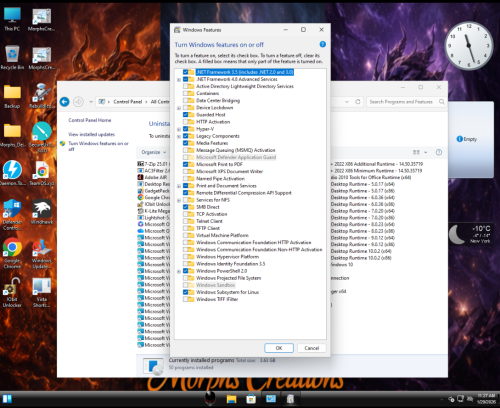
Task: Open the Organize dropdown menu
Action: click(154, 152)
